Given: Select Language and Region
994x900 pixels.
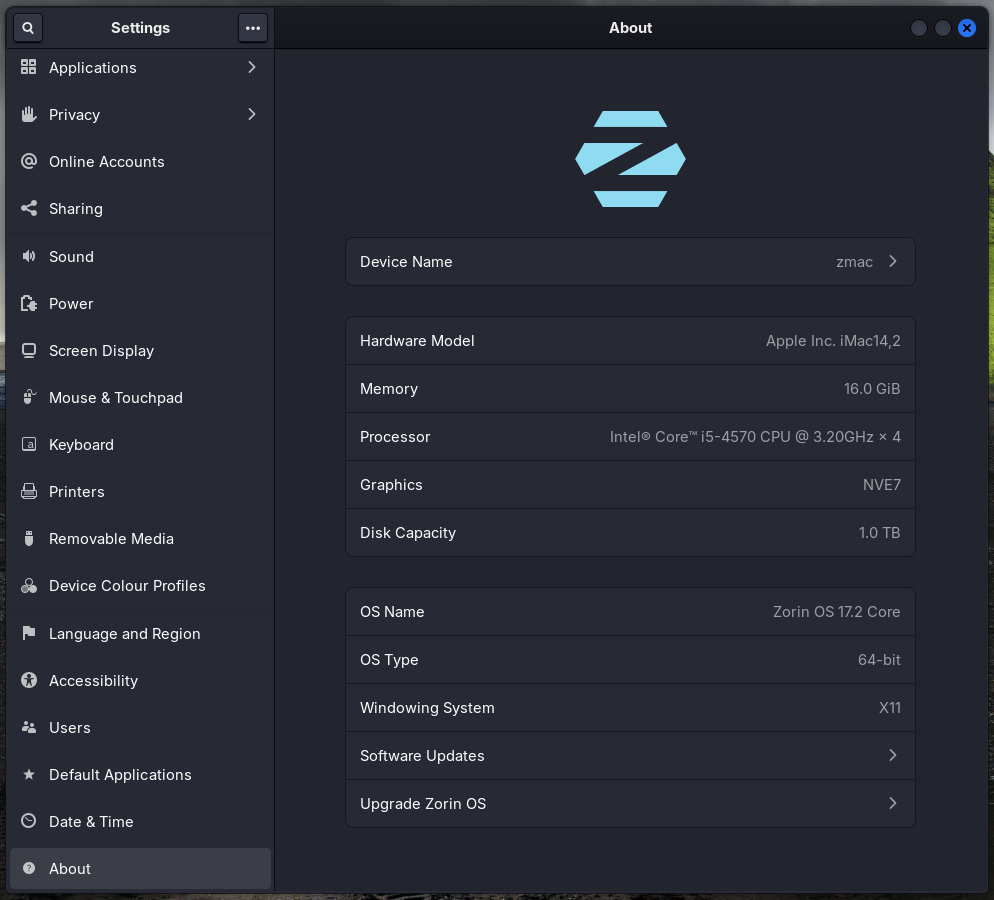Looking at the screenshot, I should pyautogui.click(x=140, y=633).
